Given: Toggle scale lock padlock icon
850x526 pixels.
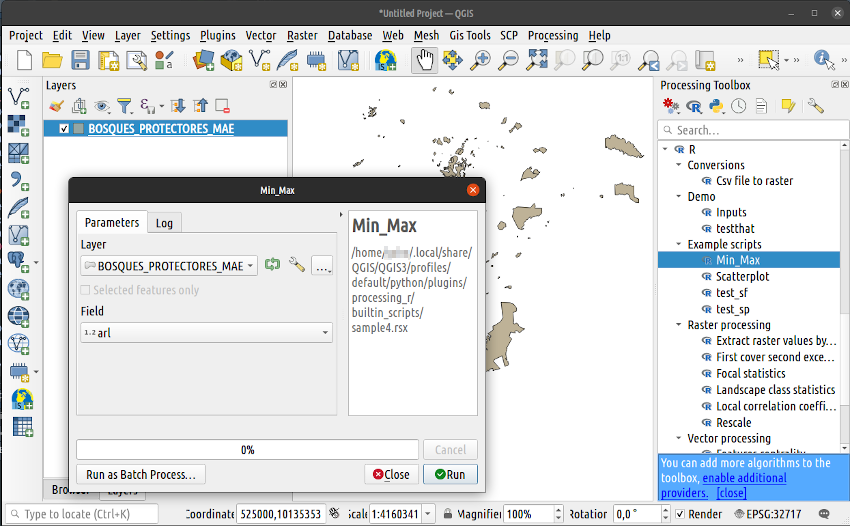Looking at the screenshot, I should 448,514.
